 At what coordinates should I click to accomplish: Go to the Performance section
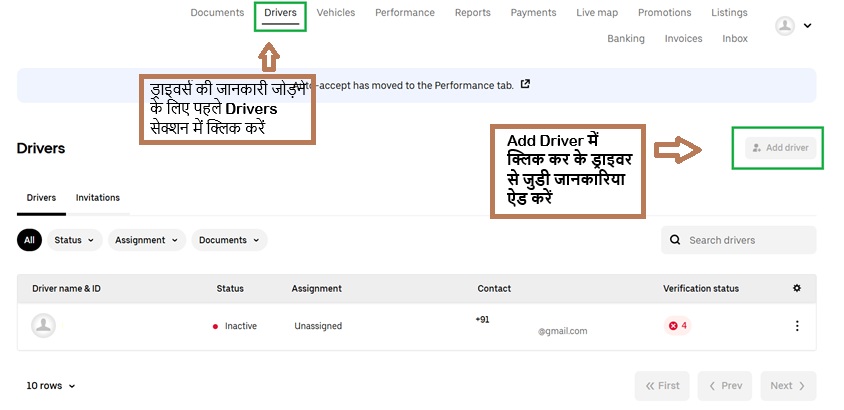[x=405, y=13]
